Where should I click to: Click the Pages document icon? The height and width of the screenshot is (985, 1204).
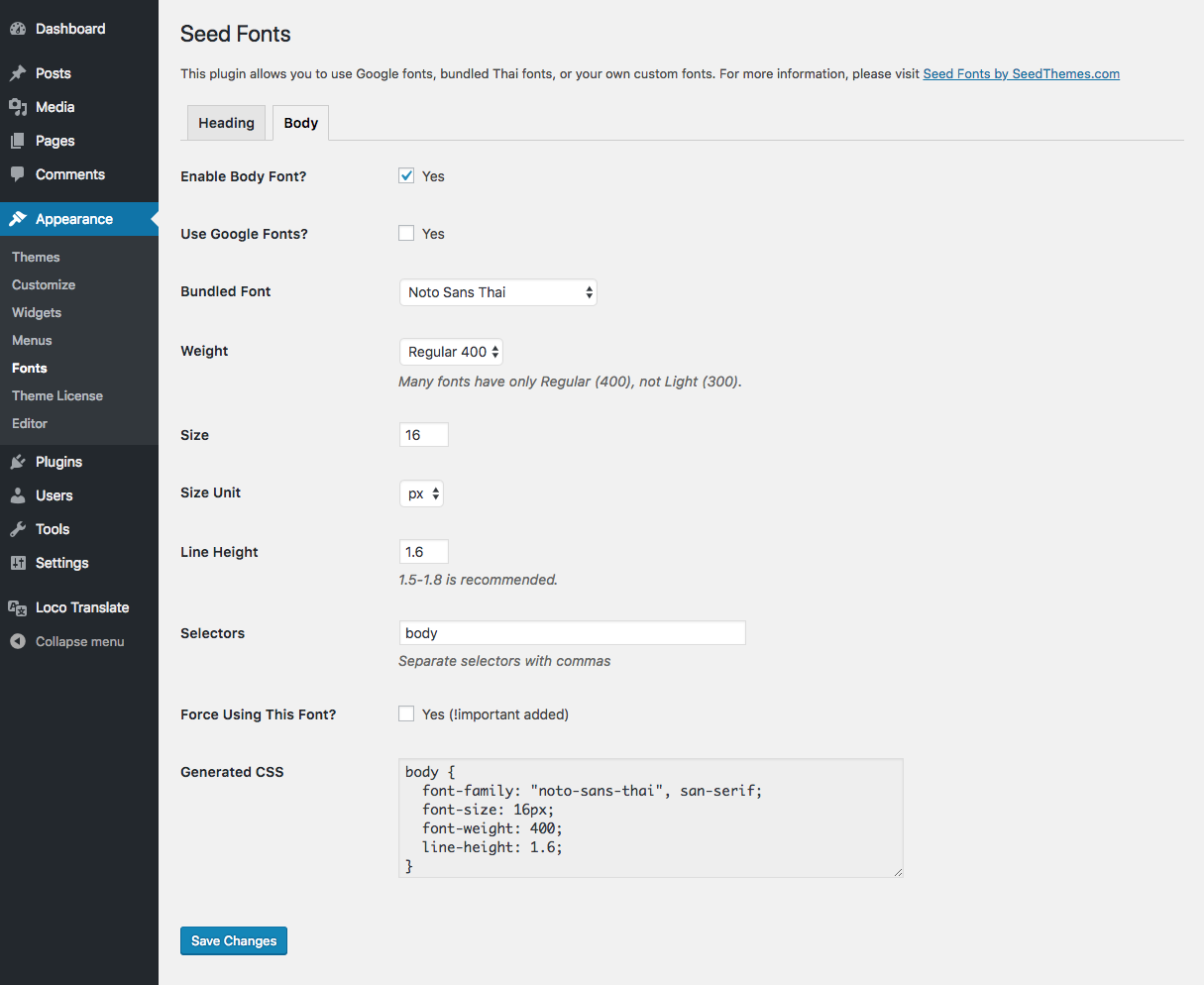tap(18, 141)
